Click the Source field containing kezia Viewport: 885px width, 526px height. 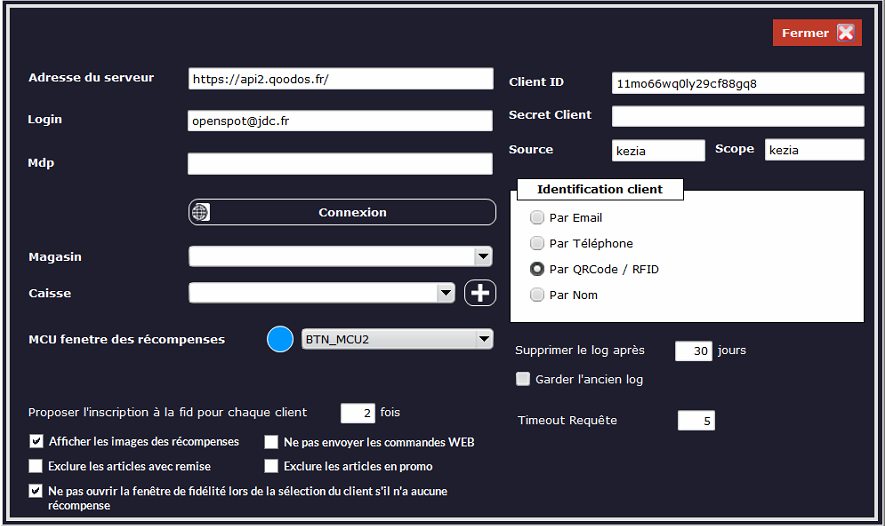coord(658,151)
